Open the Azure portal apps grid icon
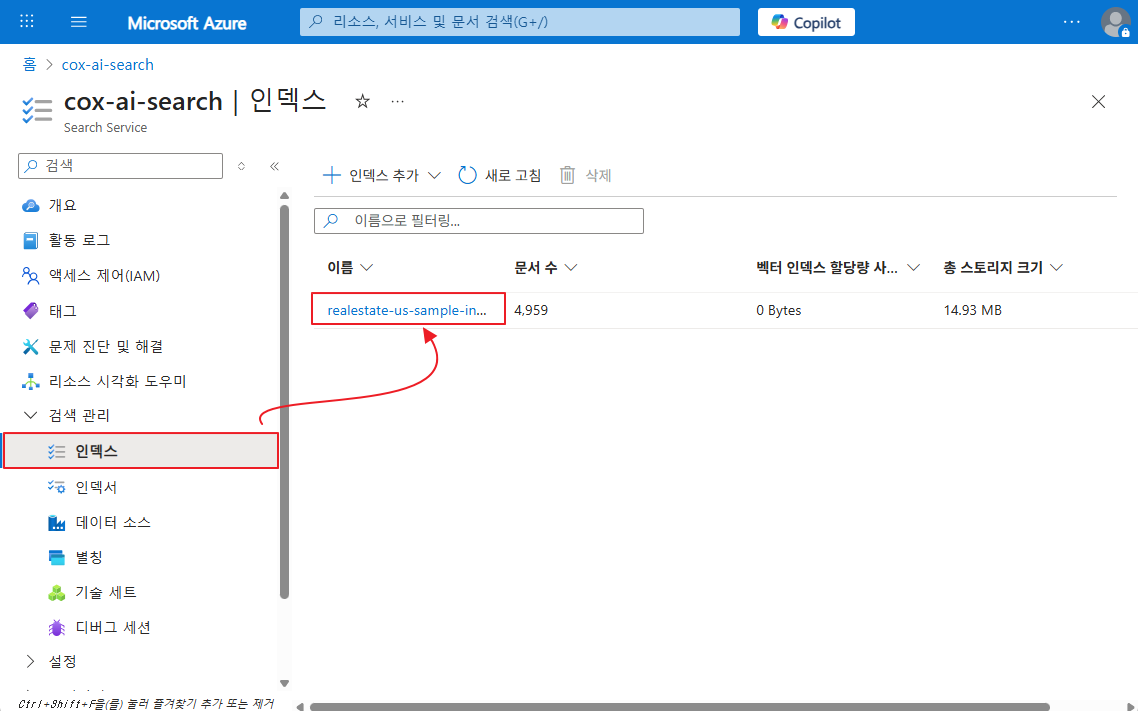Viewport: 1138px width, 711px height. (x=27, y=22)
